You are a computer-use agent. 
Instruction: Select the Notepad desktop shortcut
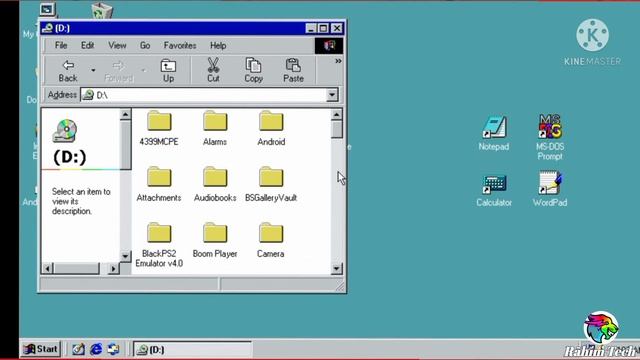(493, 133)
